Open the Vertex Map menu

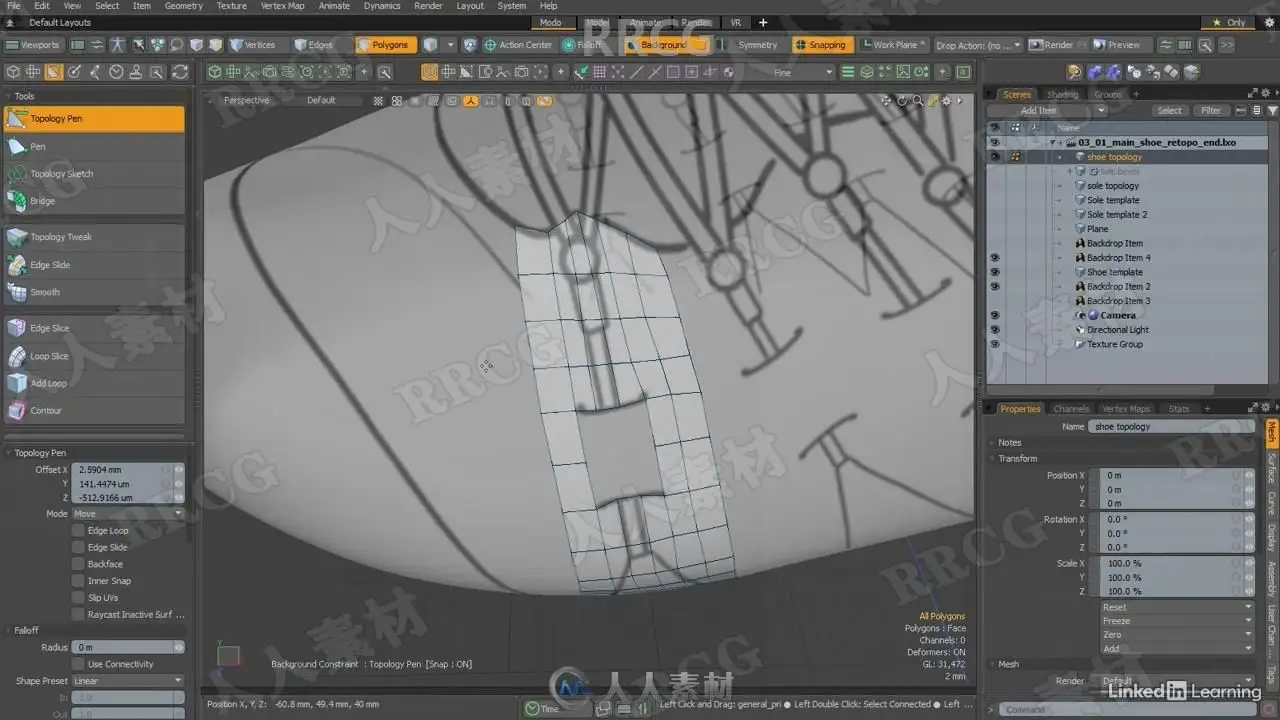pos(282,6)
